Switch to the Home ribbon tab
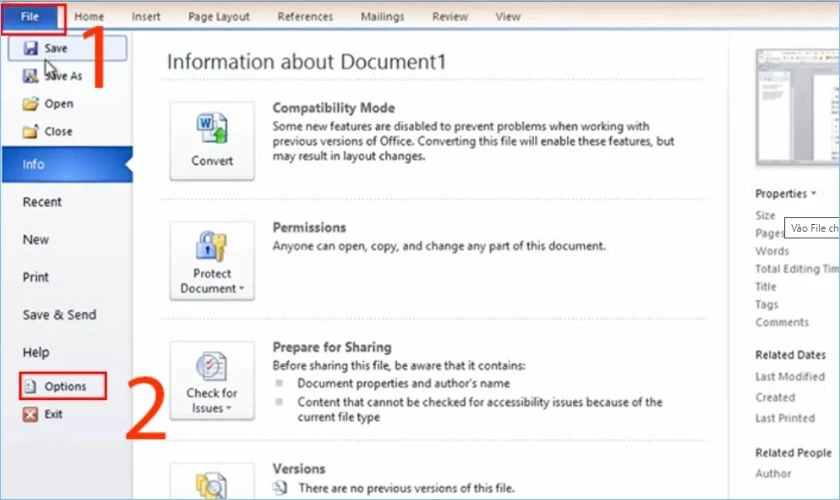The width and height of the screenshot is (840, 500). (x=89, y=17)
